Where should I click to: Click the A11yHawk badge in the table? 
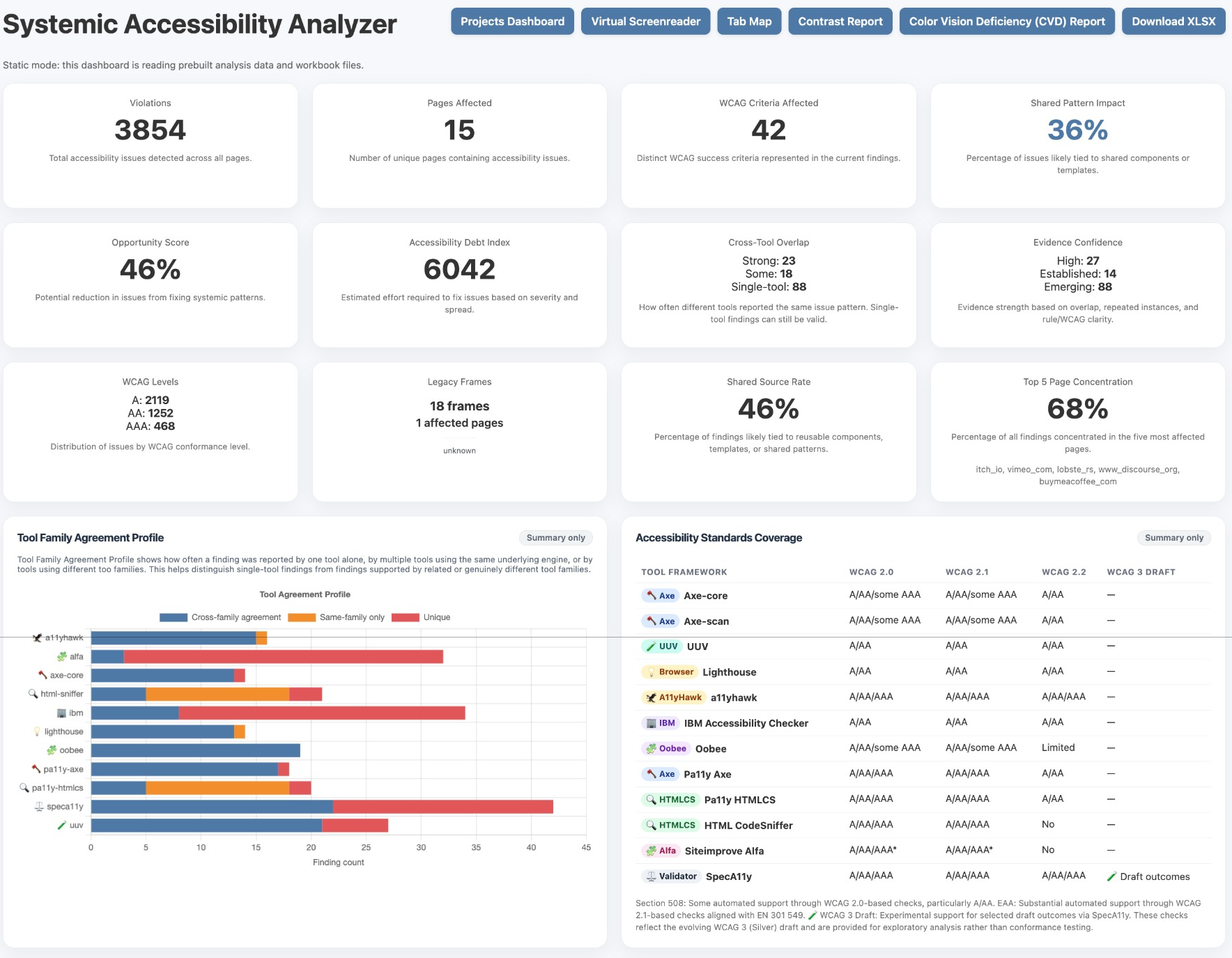(x=673, y=697)
